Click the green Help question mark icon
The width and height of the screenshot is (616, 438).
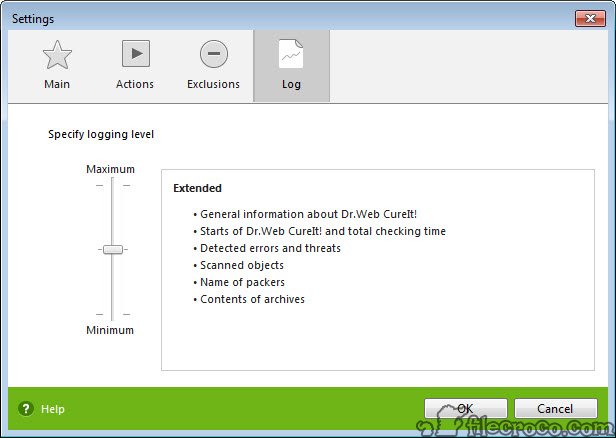[26, 409]
